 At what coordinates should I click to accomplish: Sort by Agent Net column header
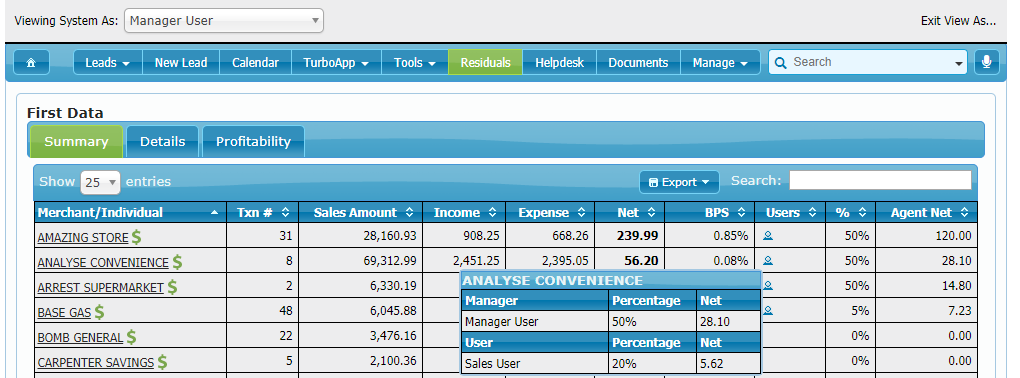coord(926,212)
